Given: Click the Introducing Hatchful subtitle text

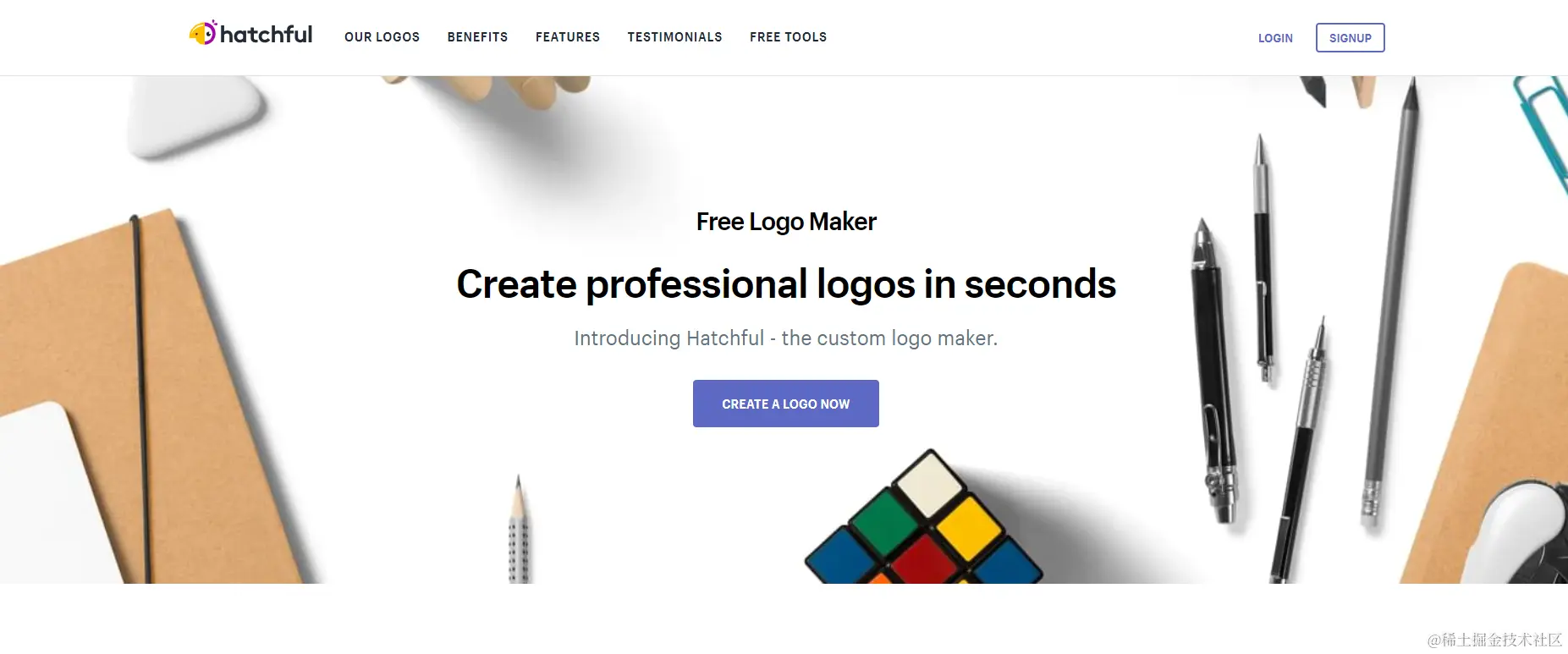Looking at the screenshot, I should [x=786, y=338].
